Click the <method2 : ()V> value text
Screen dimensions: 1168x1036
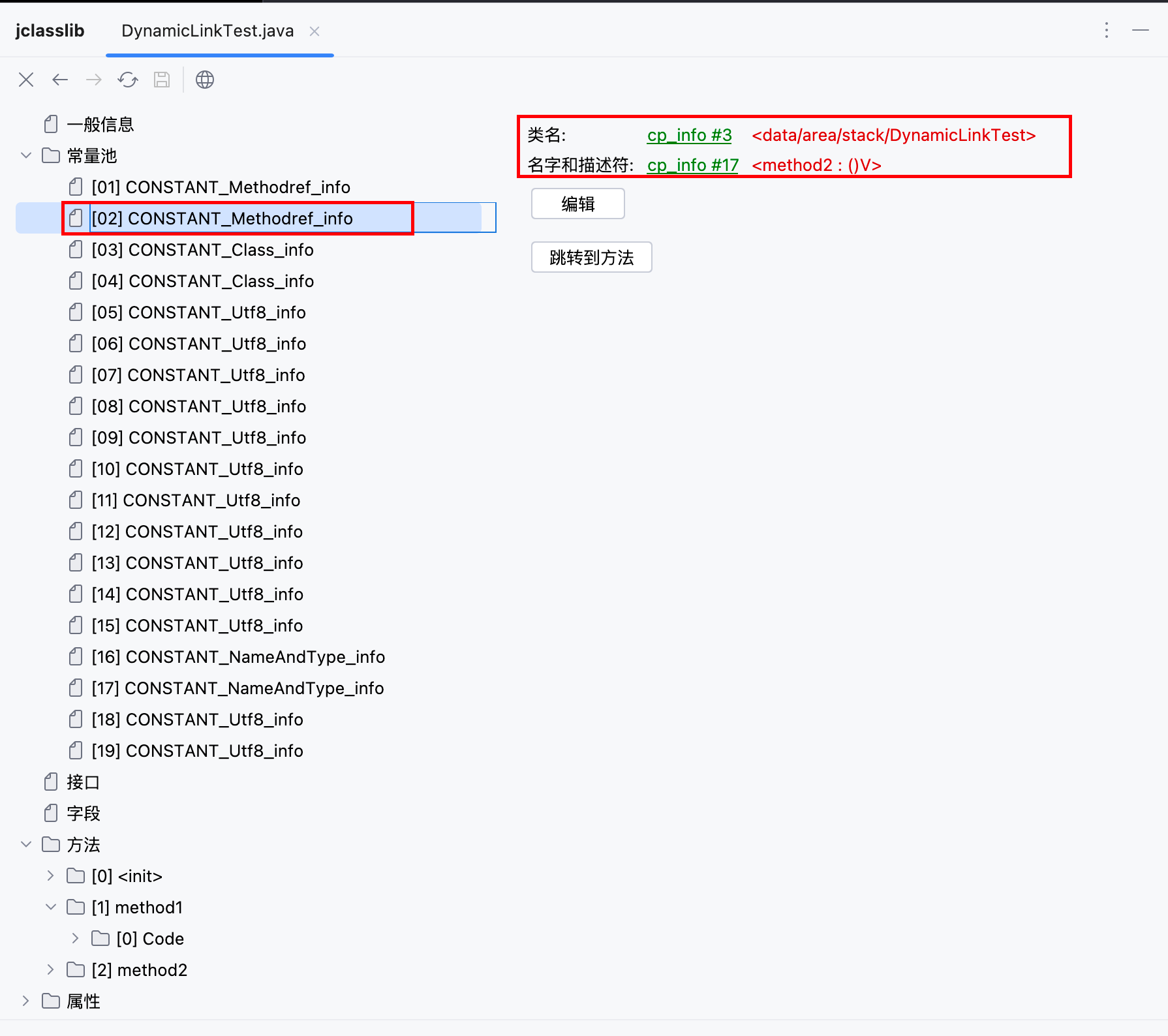coord(817,165)
